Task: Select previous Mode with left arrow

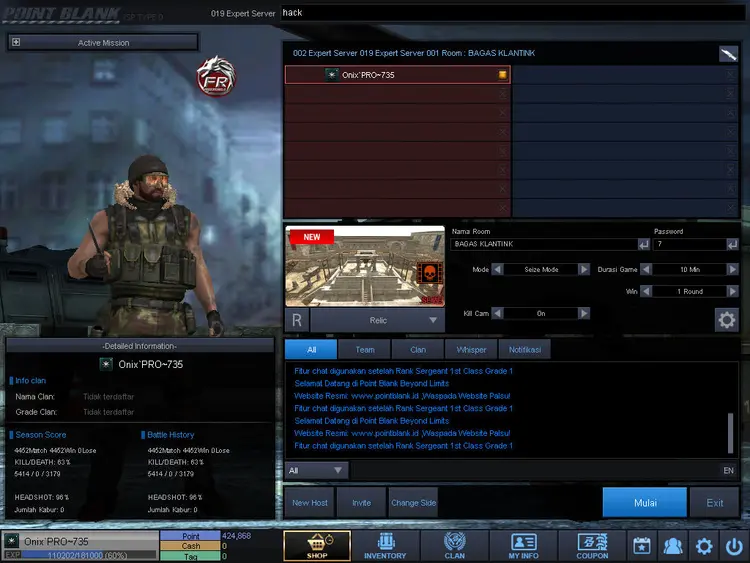Action: [x=497, y=269]
